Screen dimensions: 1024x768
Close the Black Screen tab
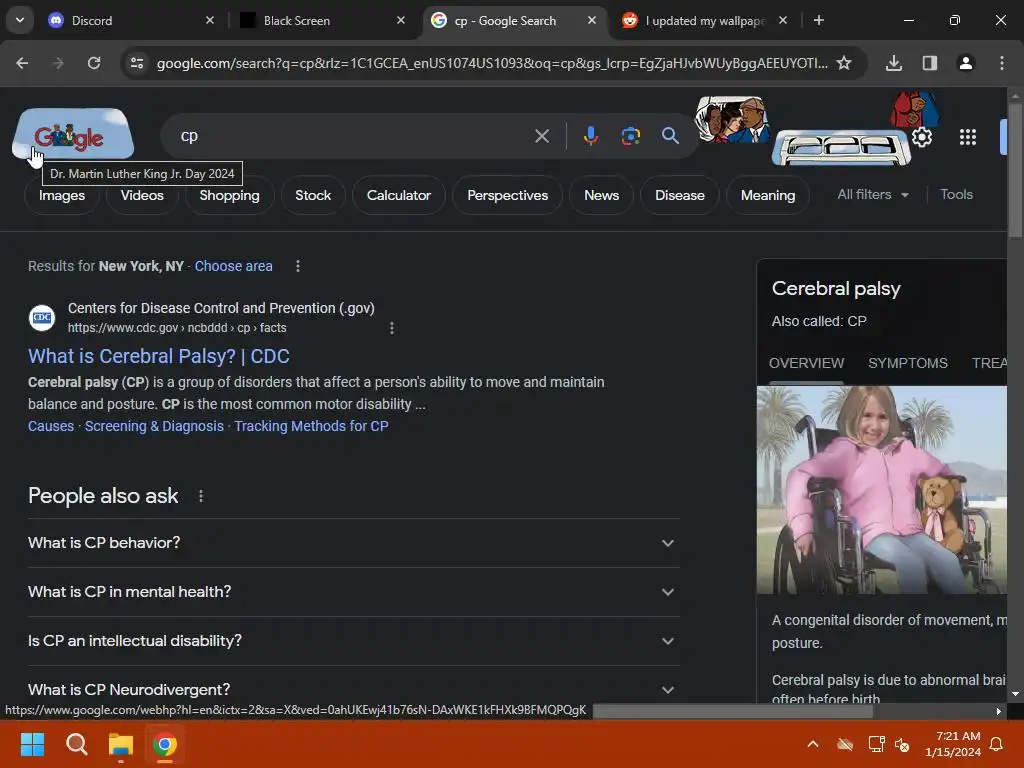point(401,20)
